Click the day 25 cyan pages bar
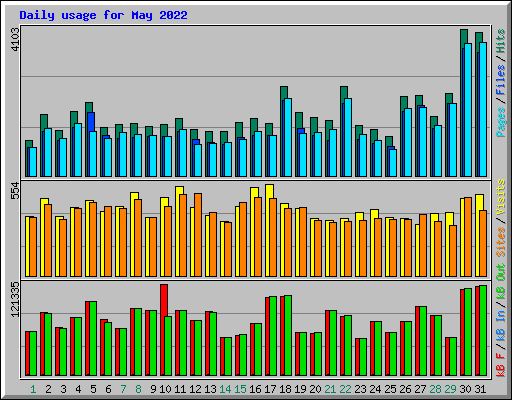The image size is (512, 400). (x=393, y=163)
